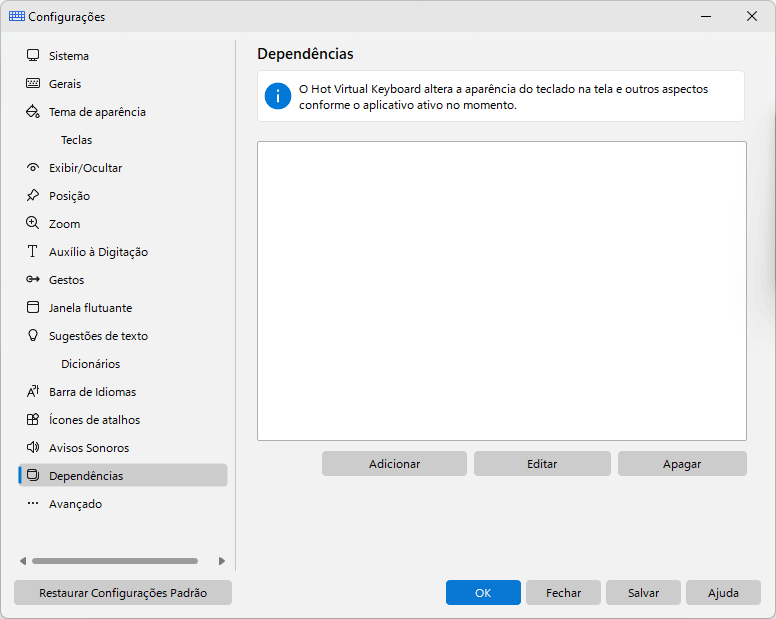Go to the Dicionários sub-item

(91, 364)
